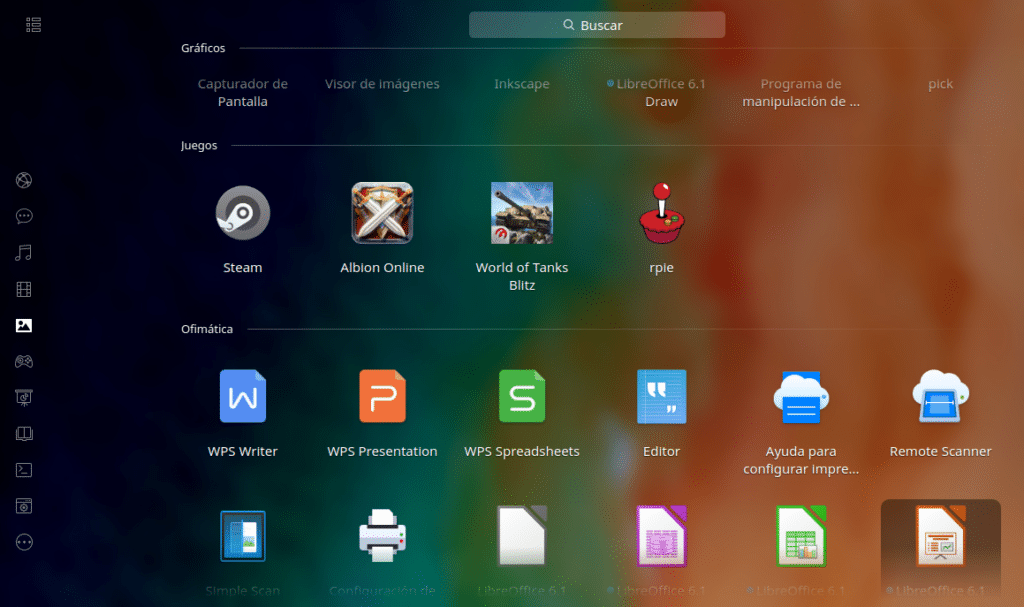Click the Buscar search field
The width and height of the screenshot is (1024, 607).
point(597,25)
